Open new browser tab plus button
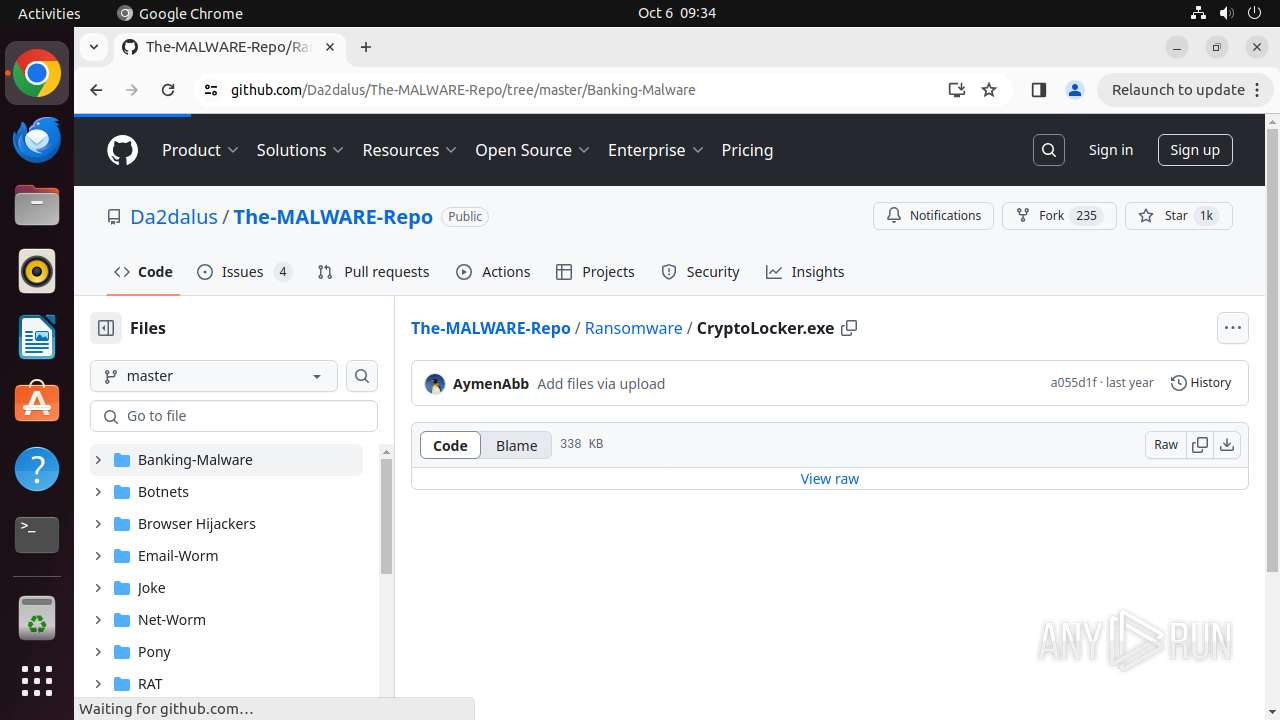The height and width of the screenshot is (720, 1280). click(x=366, y=47)
